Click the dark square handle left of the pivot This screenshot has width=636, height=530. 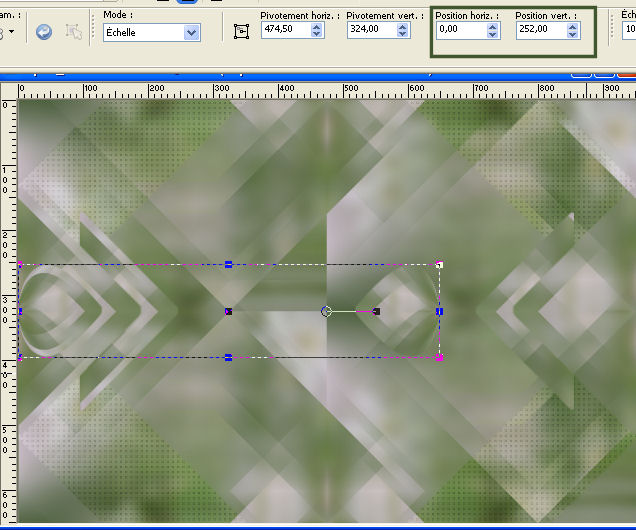[228, 311]
